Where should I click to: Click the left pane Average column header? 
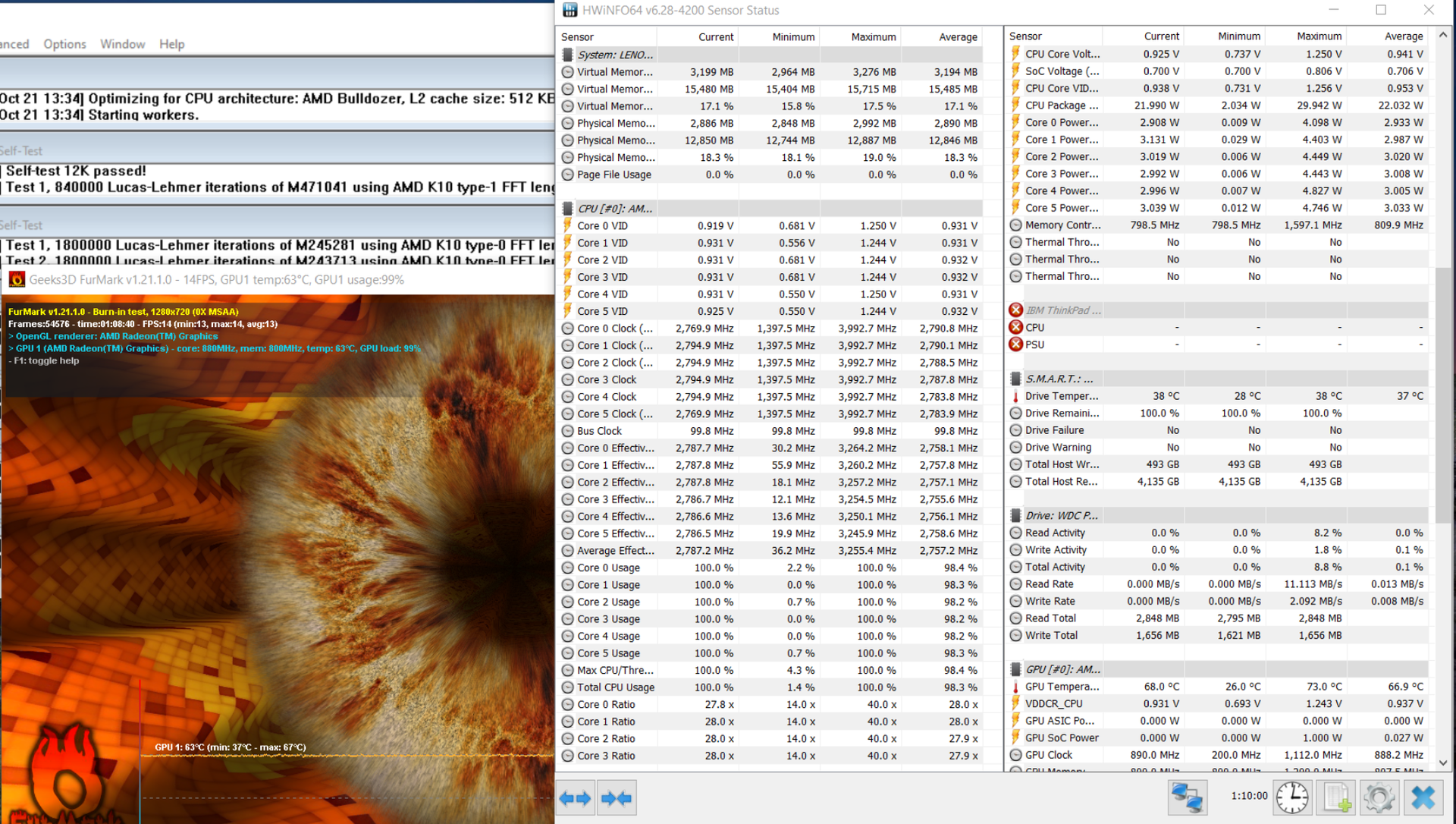point(942,36)
